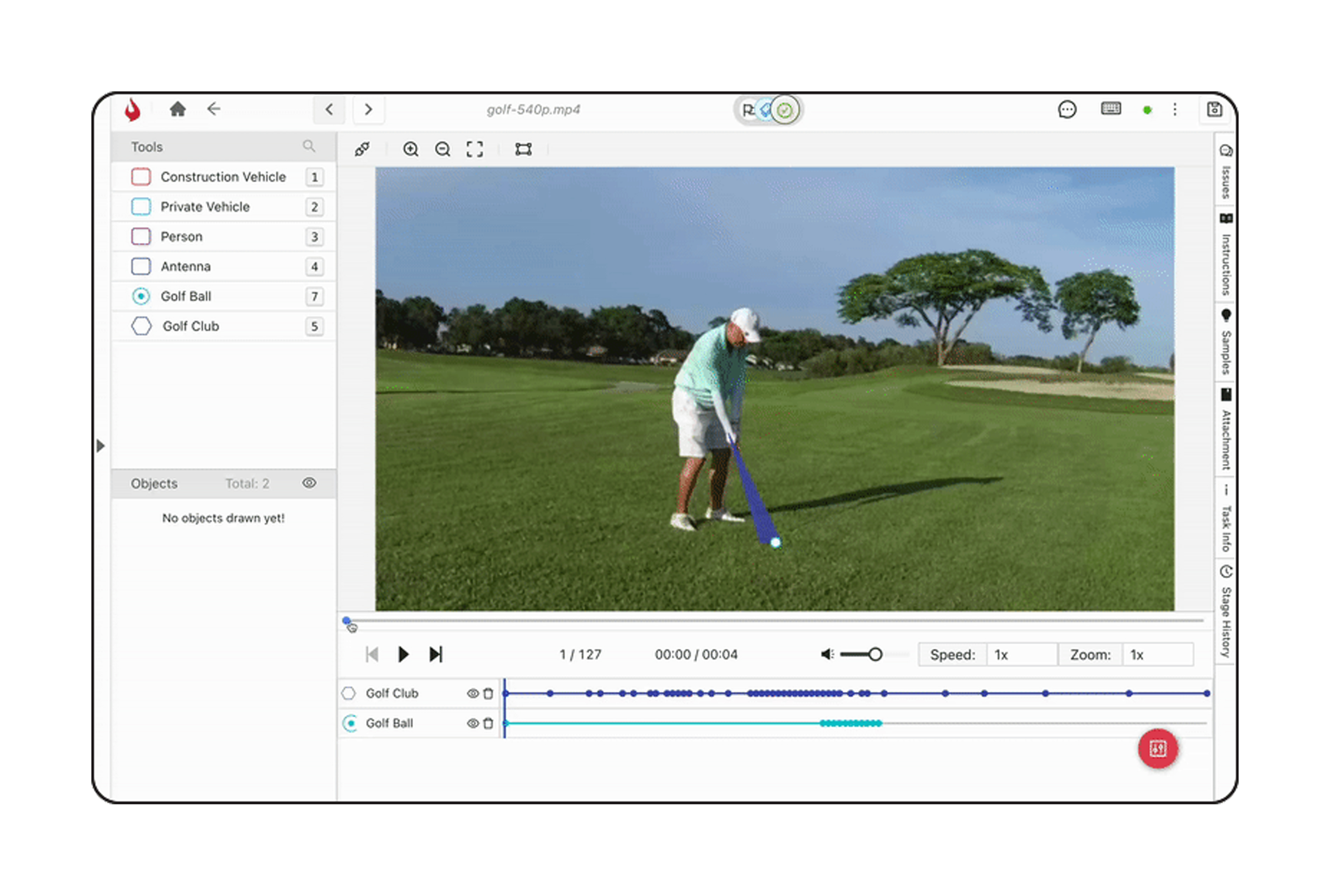Play the video

pyautogui.click(x=403, y=654)
